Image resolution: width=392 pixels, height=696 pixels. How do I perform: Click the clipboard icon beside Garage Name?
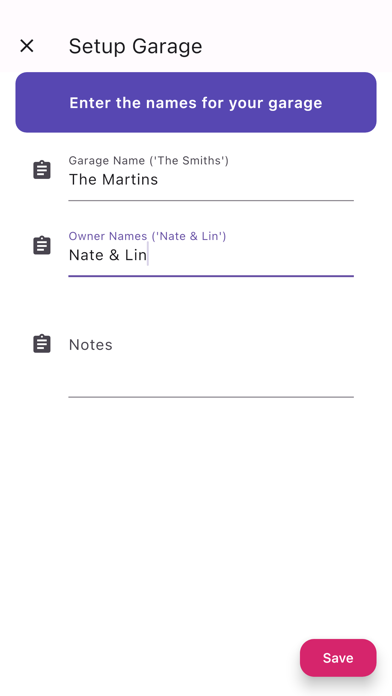(x=42, y=170)
